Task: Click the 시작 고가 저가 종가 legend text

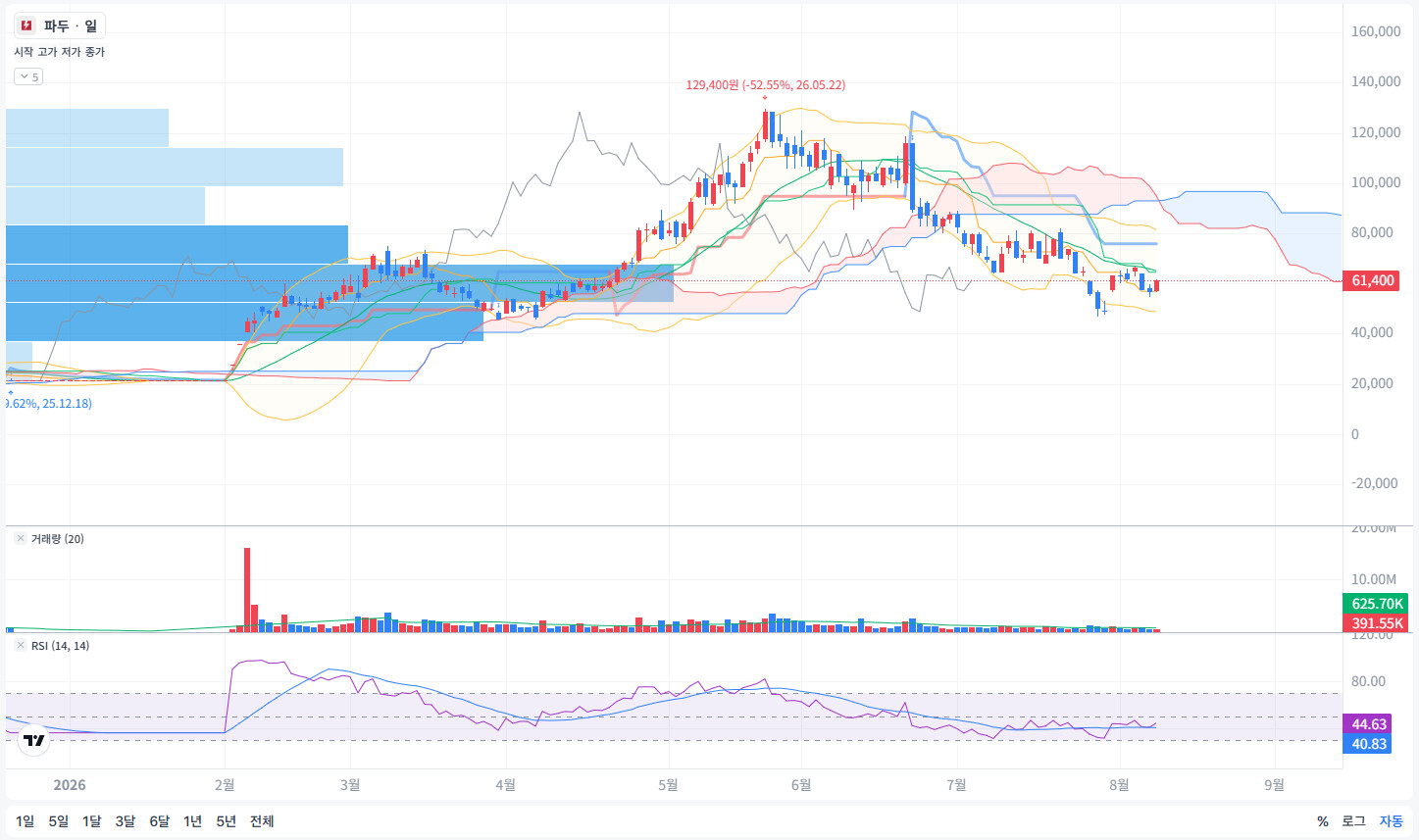Action: coord(59,52)
